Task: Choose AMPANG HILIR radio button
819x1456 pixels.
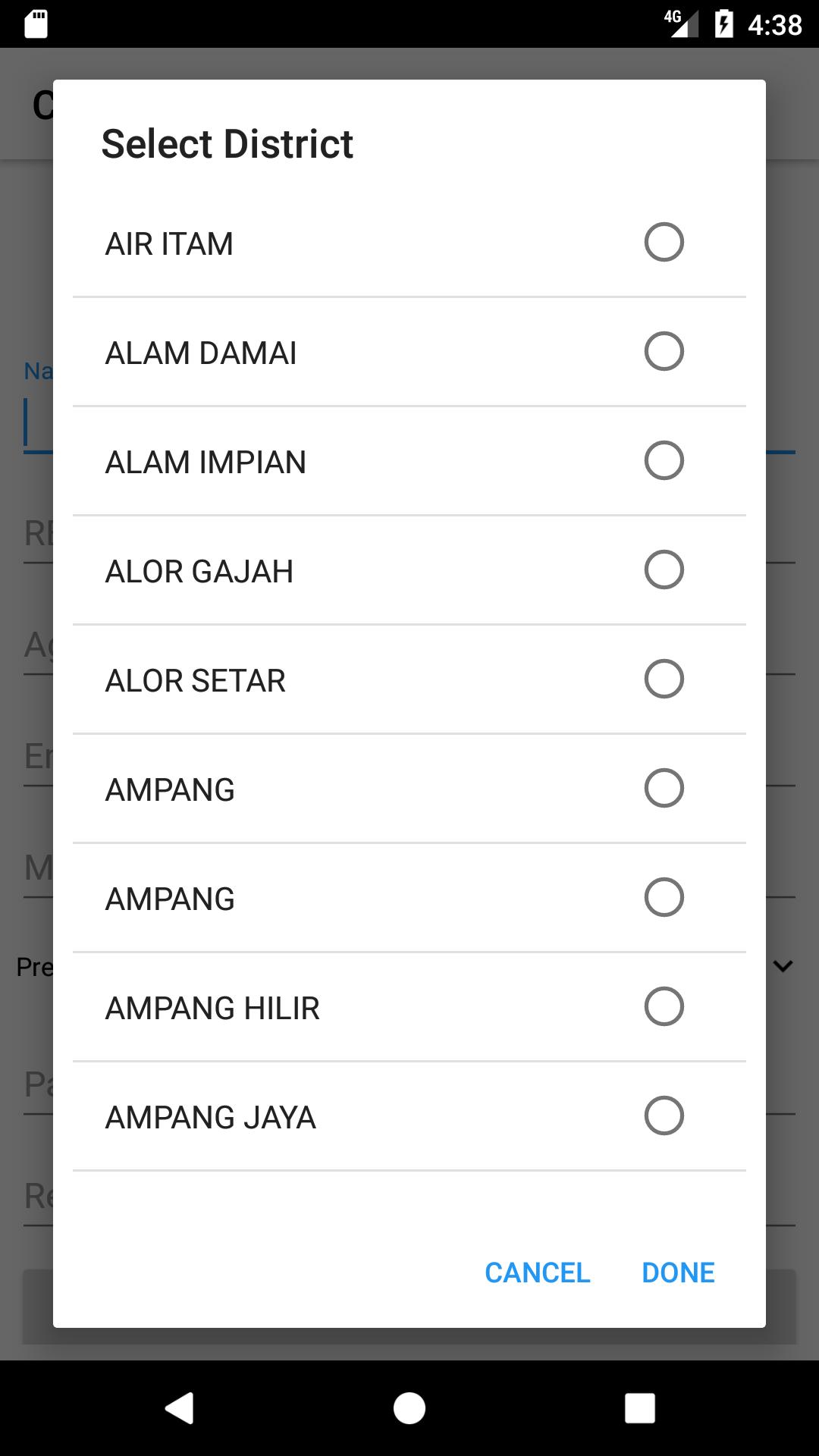Action: point(664,1007)
